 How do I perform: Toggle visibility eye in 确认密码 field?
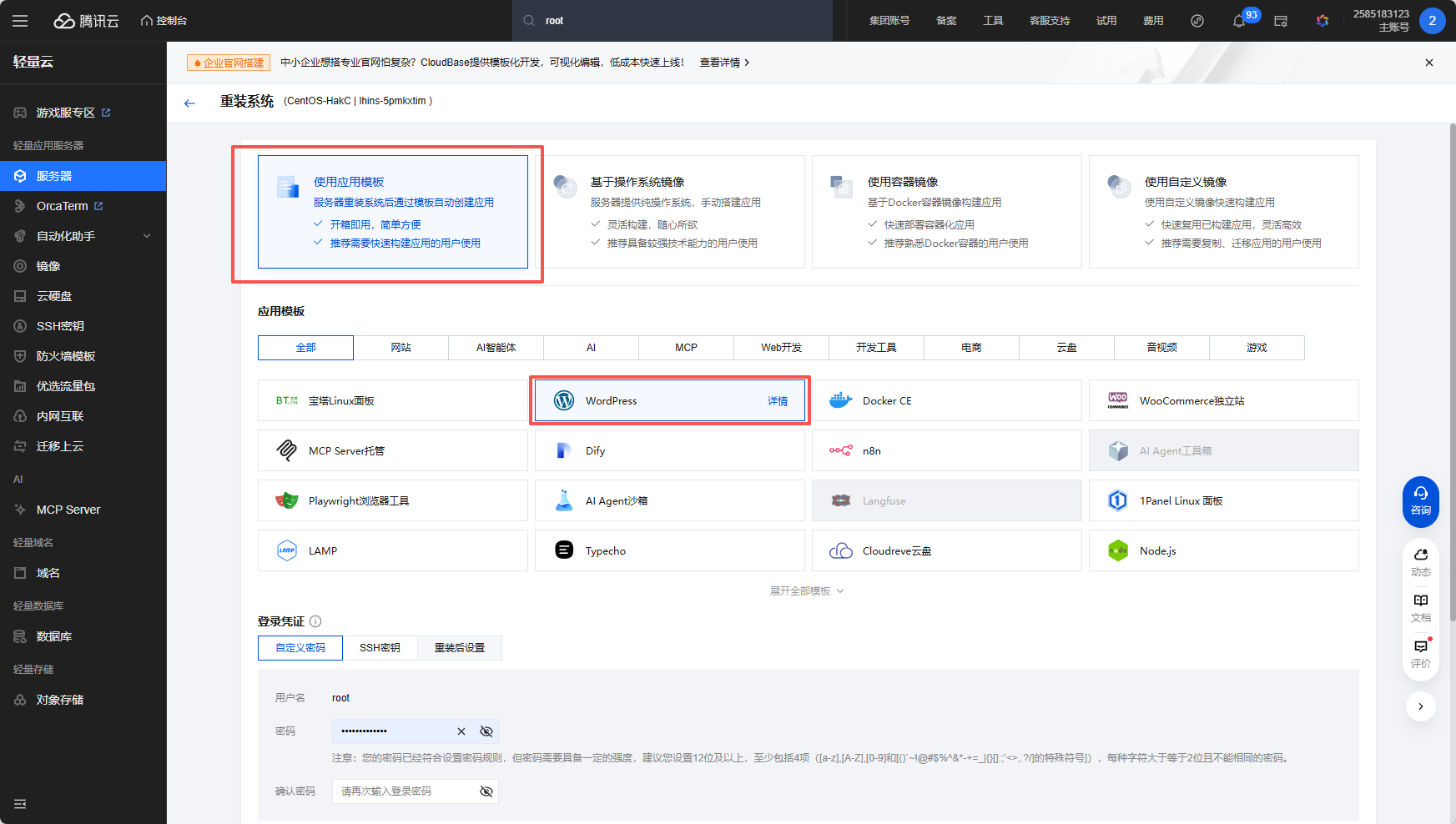tap(486, 791)
